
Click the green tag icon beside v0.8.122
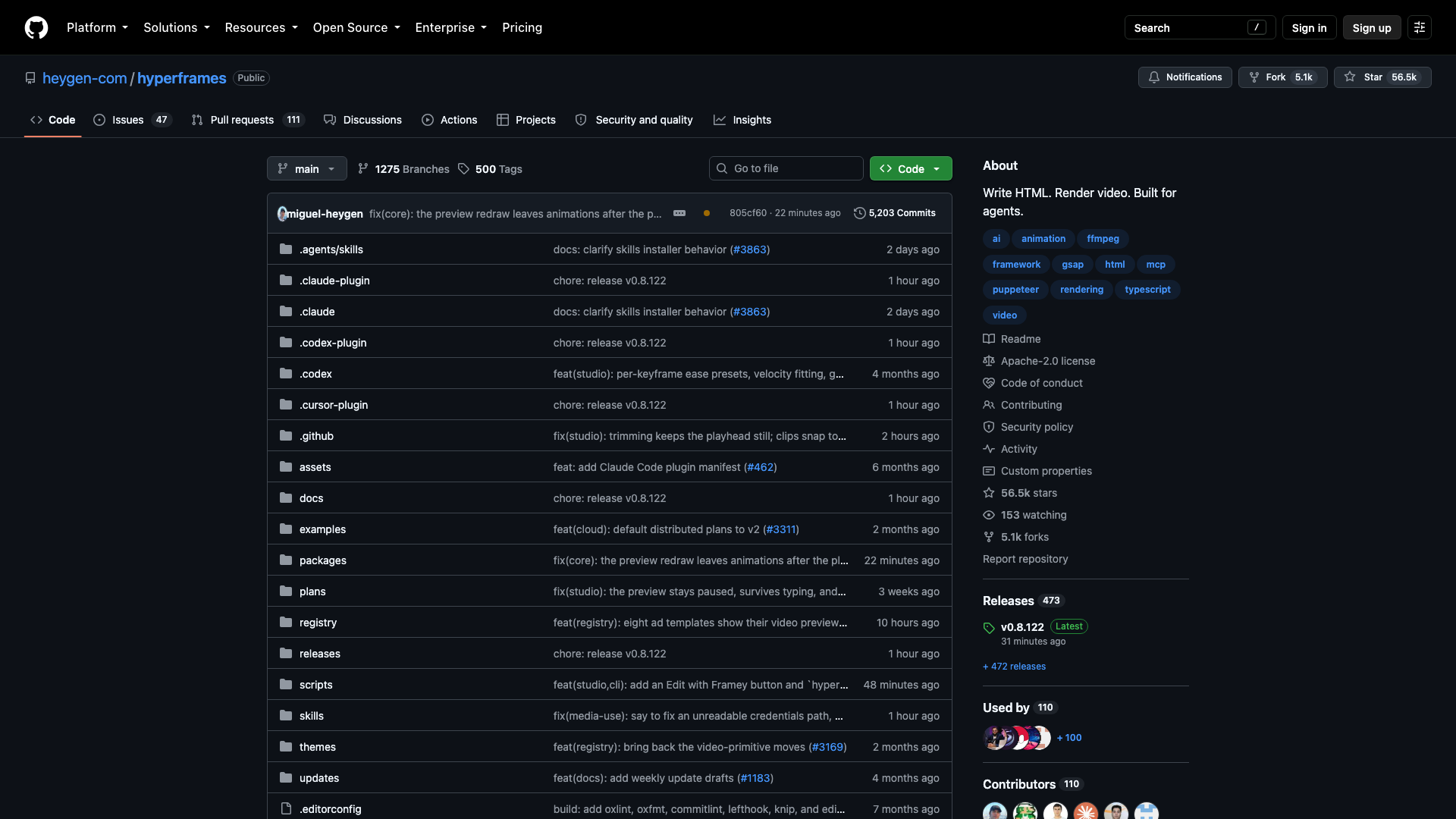989,628
